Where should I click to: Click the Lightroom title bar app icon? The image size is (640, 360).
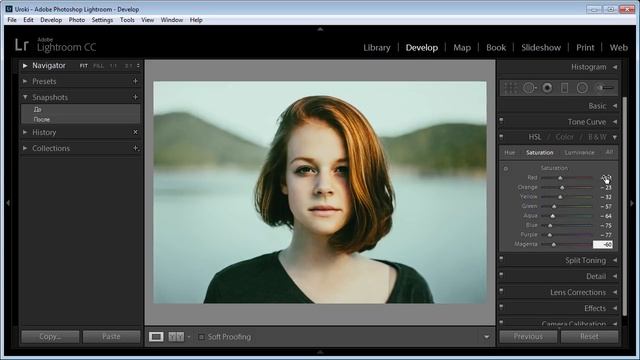click(x=9, y=9)
